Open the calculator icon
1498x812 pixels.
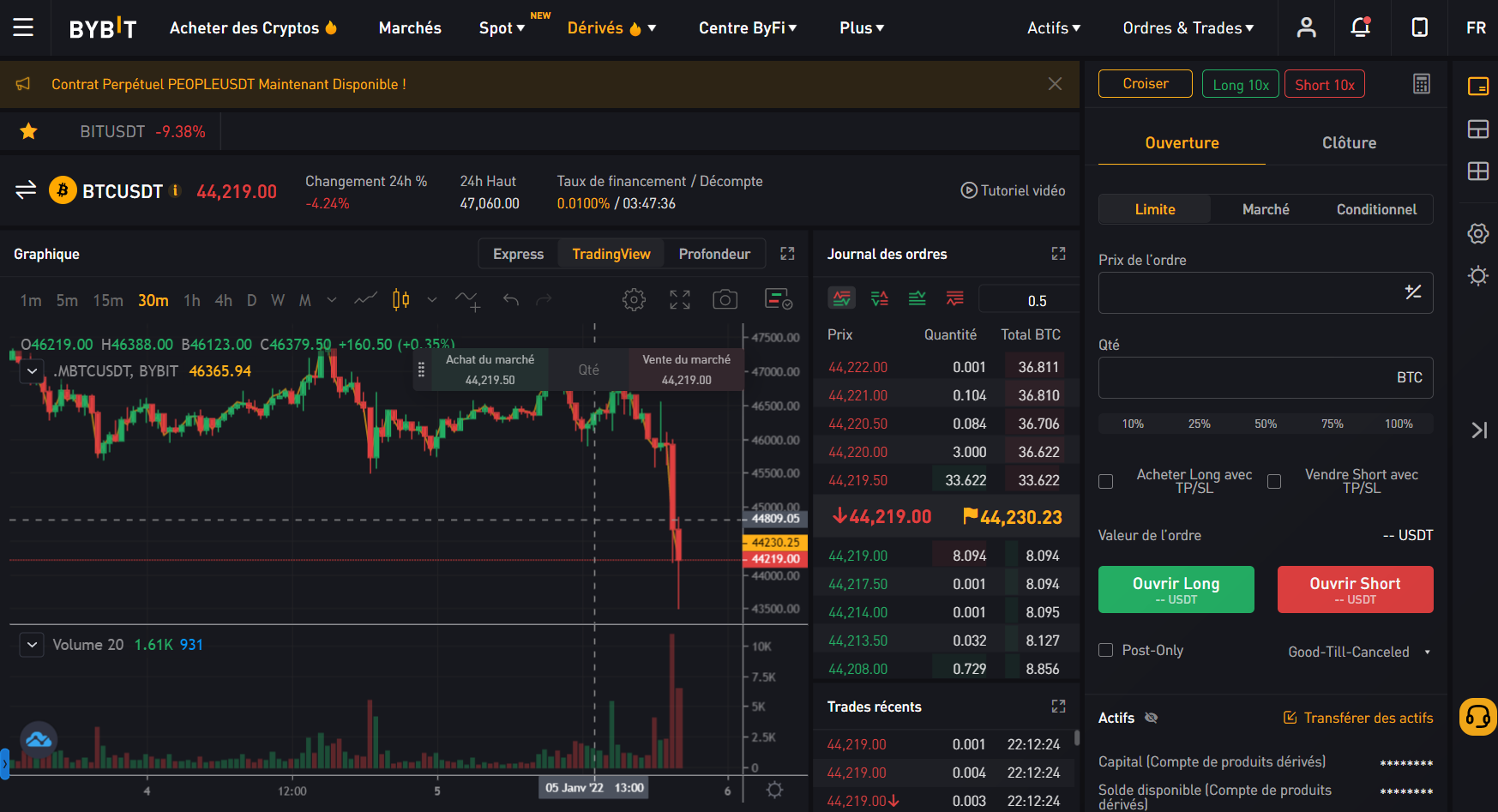point(1422,84)
